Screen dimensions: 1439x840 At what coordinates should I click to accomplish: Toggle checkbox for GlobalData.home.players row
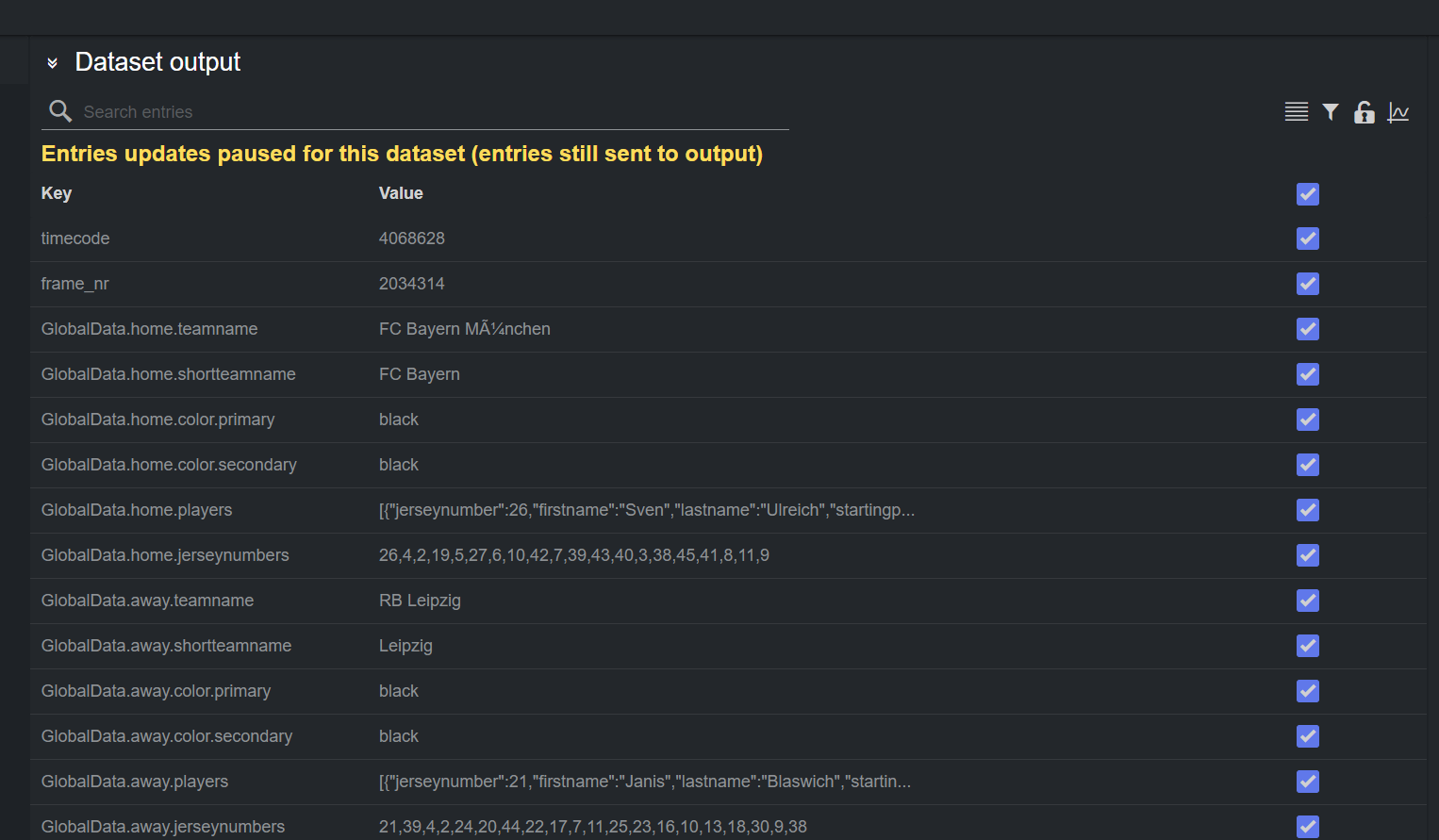tap(1308, 510)
